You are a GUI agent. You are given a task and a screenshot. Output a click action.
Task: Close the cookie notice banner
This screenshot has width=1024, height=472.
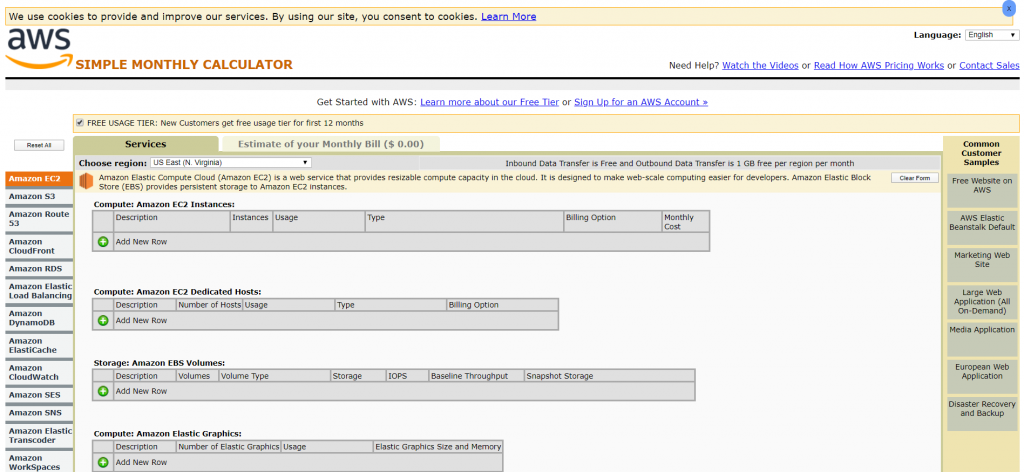pos(1009,8)
